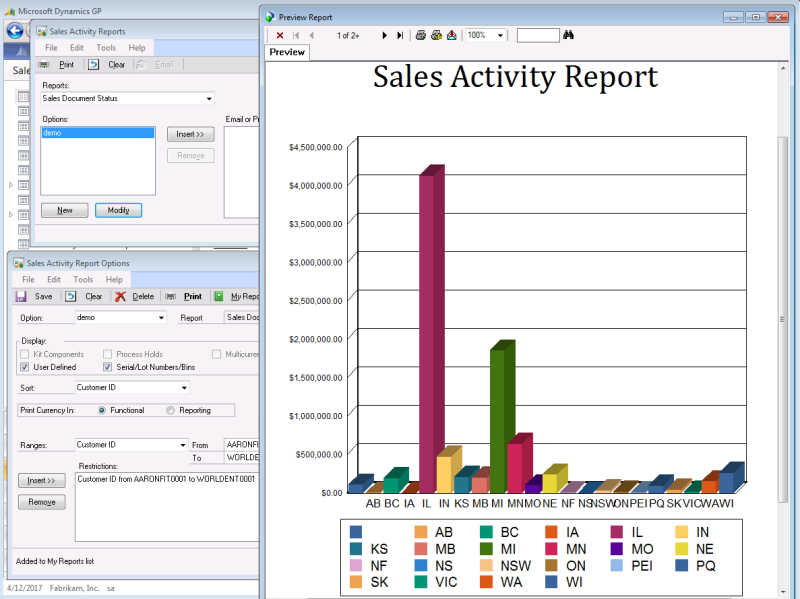The image size is (800, 599).
Task: Delete the demo report option
Action: click(134, 296)
